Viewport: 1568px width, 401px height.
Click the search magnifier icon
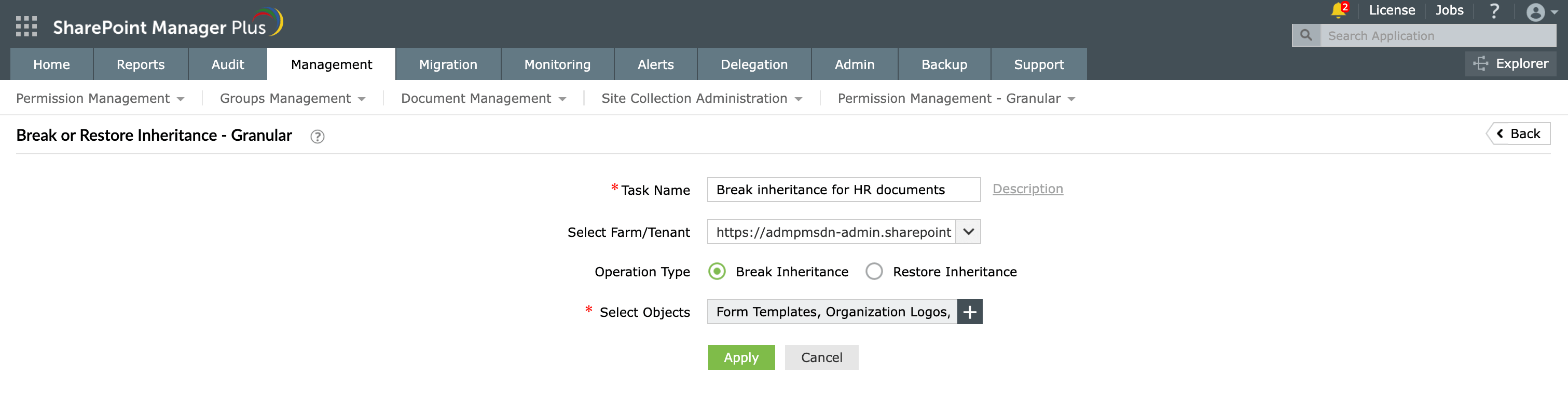(1305, 35)
